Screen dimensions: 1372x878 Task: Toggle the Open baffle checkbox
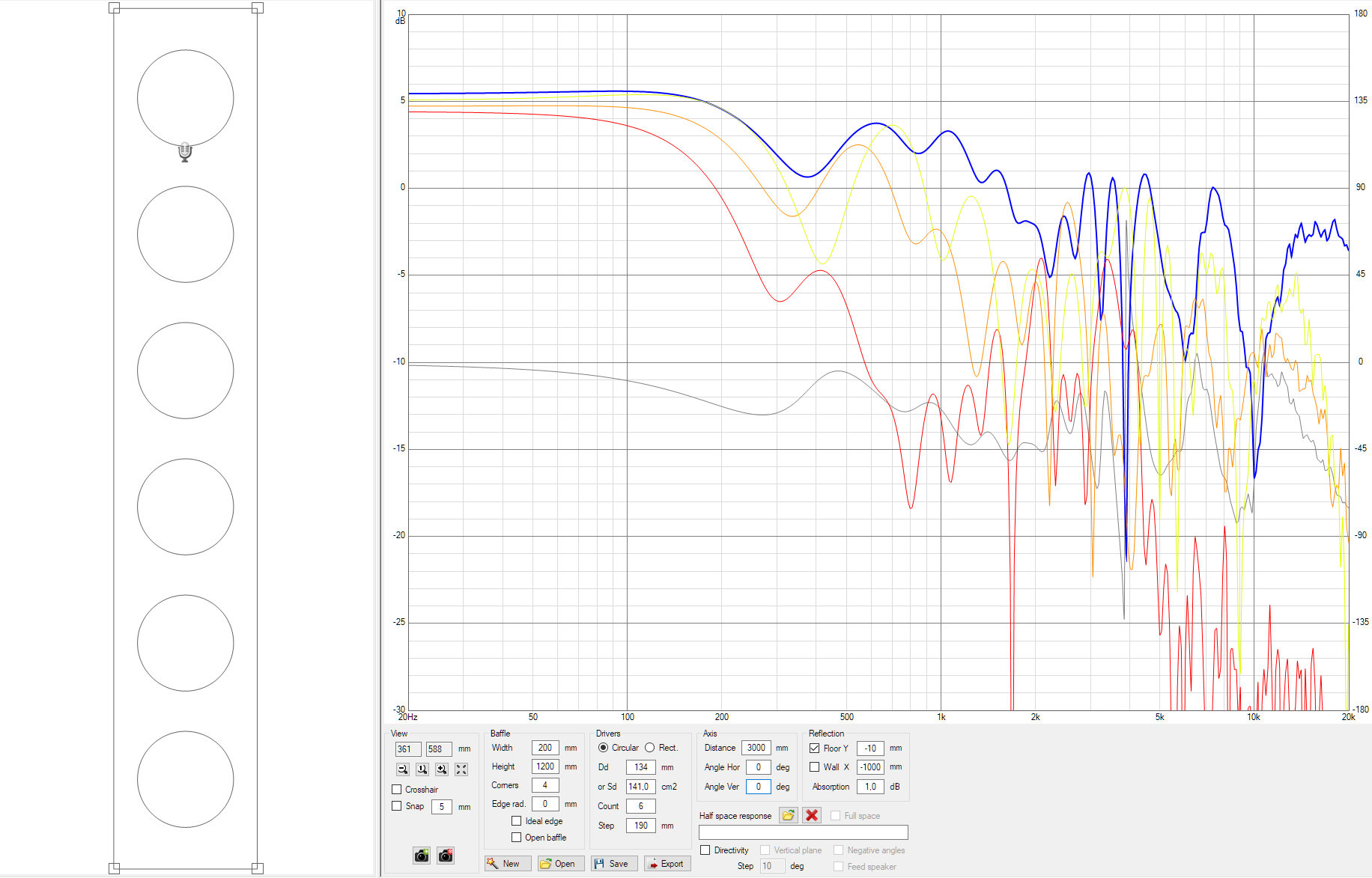[x=517, y=838]
